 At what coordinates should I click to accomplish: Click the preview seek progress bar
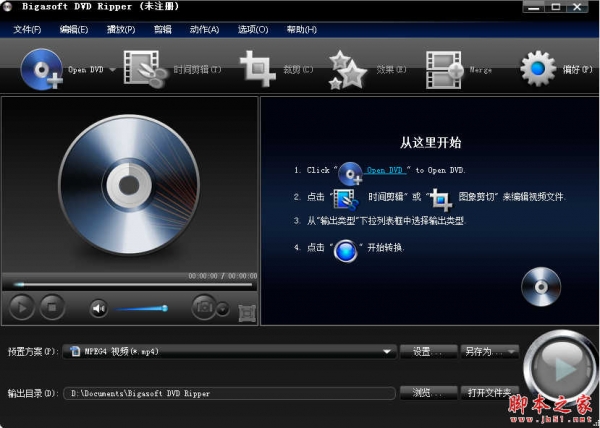pyautogui.click(x=133, y=285)
